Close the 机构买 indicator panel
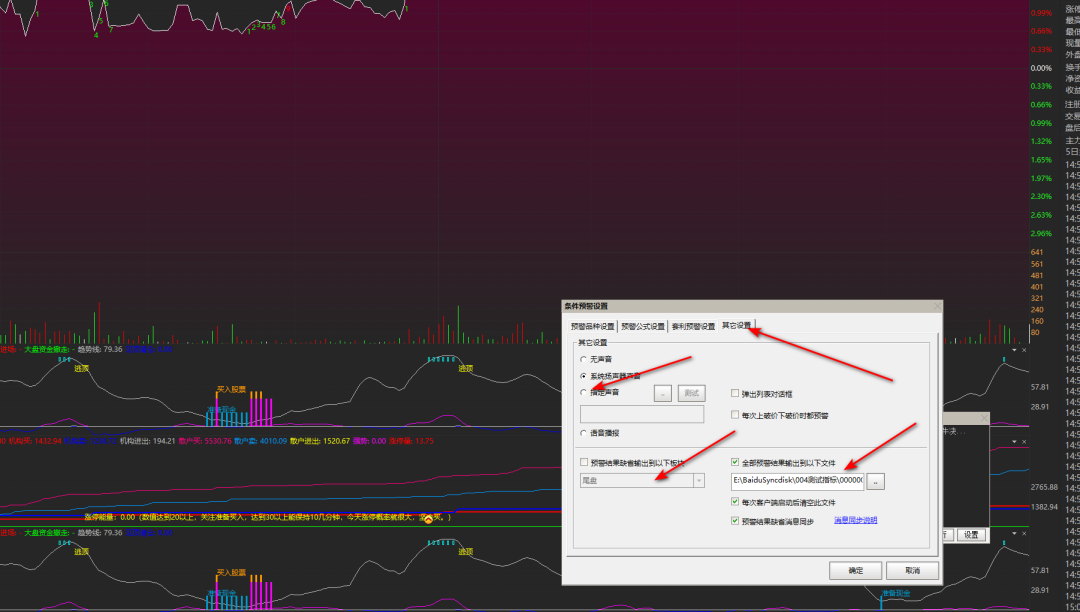 point(1024,441)
